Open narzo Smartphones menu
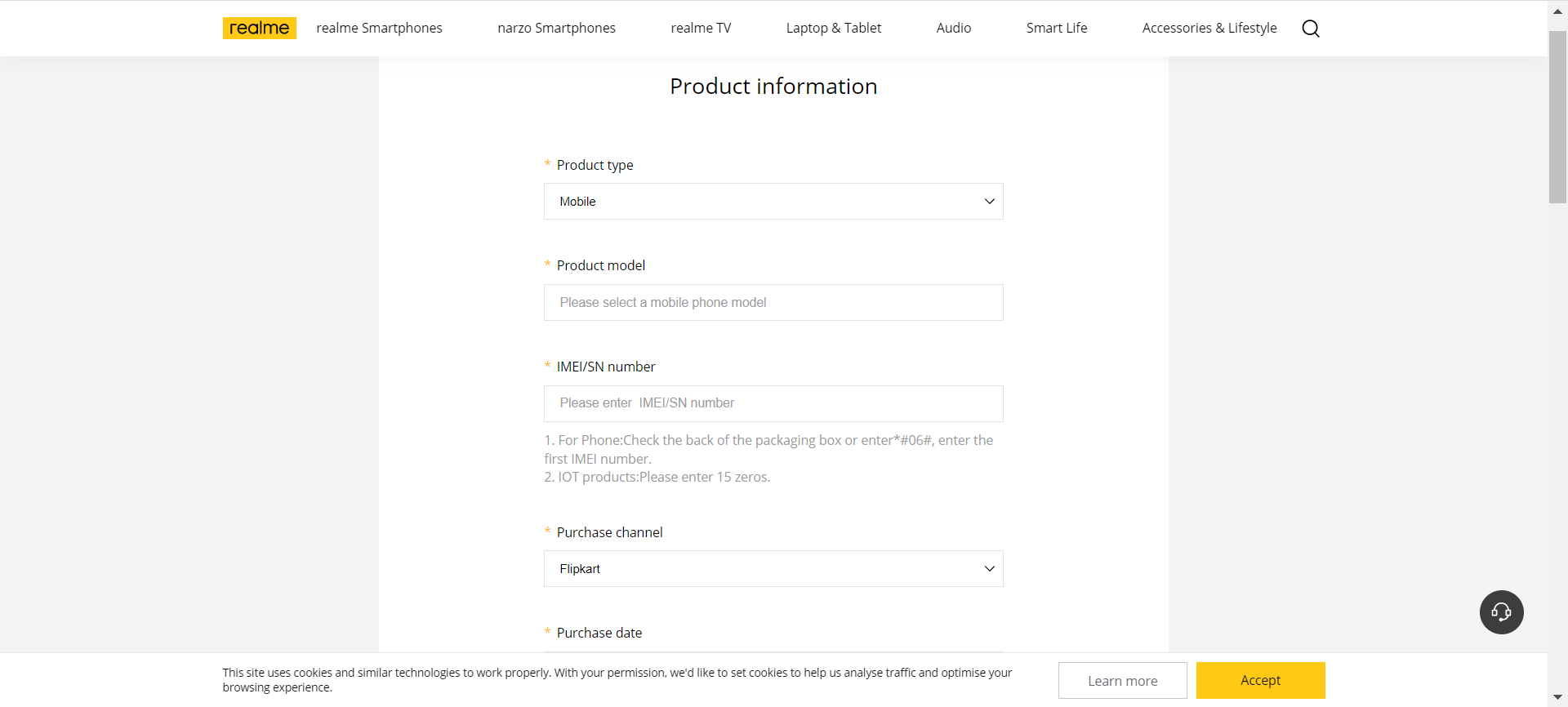Image resolution: width=1568 pixels, height=707 pixels. (x=556, y=28)
